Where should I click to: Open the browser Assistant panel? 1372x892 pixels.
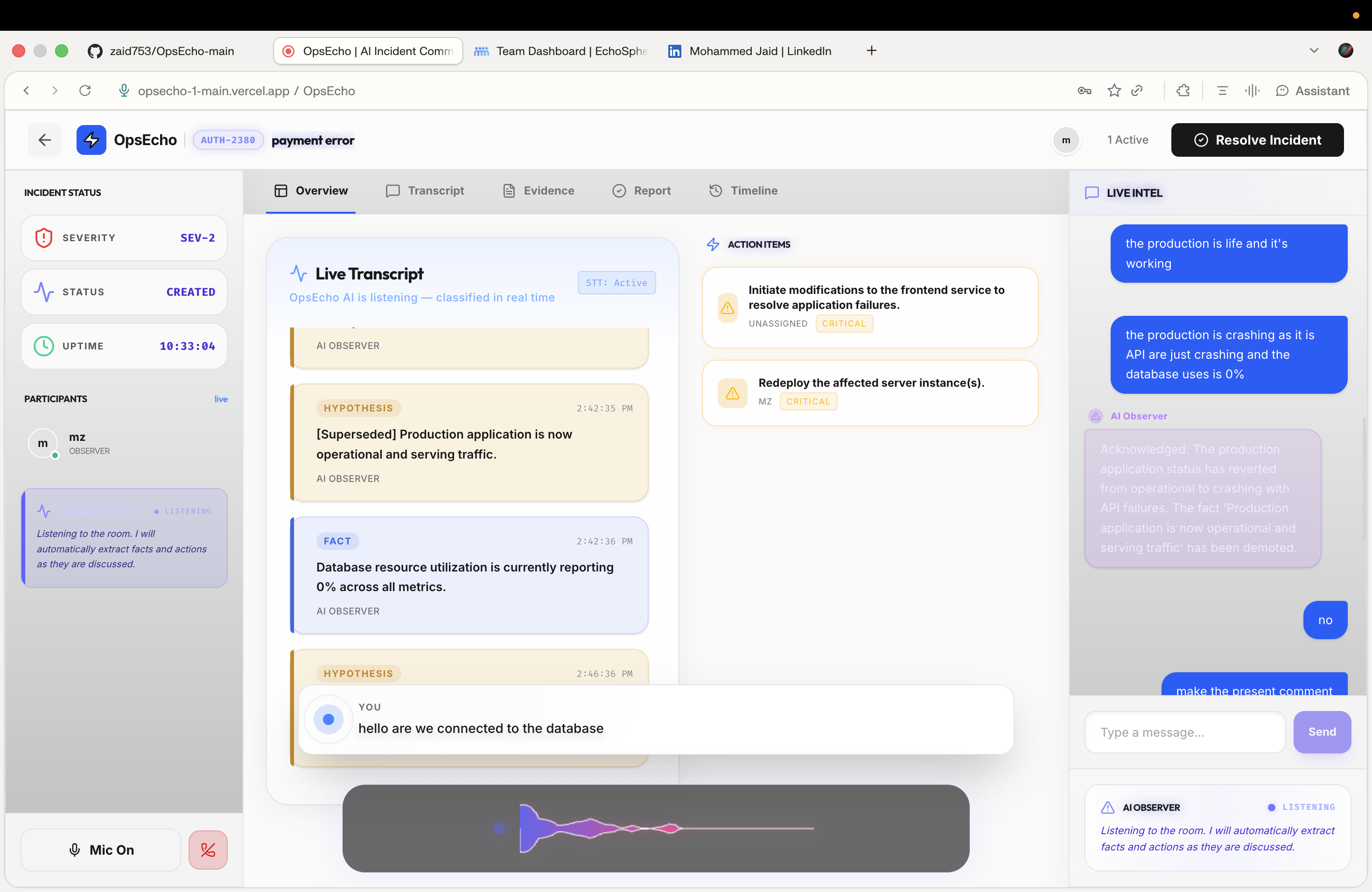pos(1313,91)
